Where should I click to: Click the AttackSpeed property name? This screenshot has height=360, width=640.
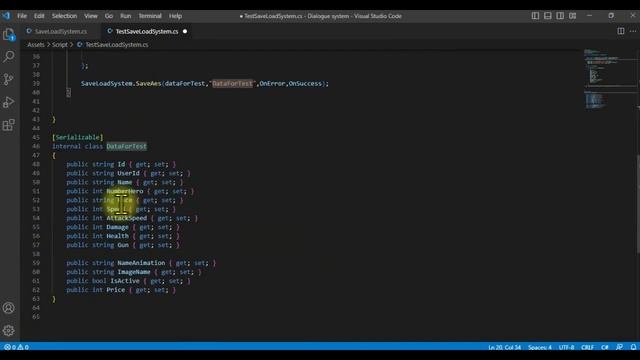point(127,218)
